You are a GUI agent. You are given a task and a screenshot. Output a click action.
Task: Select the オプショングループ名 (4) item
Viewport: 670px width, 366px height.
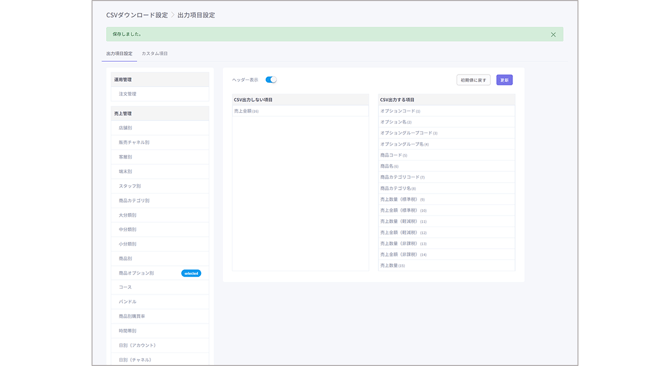[x=447, y=144]
